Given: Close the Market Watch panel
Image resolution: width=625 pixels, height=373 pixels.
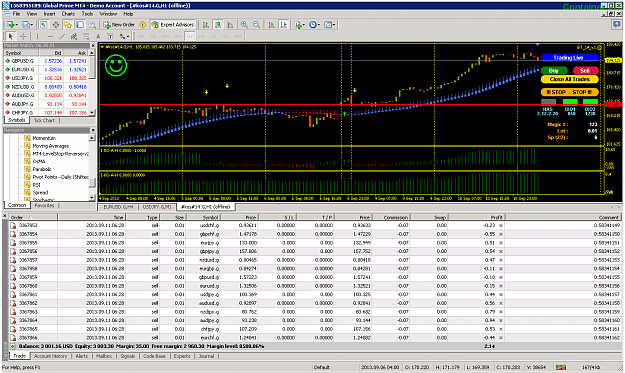Looking at the screenshot, I should click(93, 45).
